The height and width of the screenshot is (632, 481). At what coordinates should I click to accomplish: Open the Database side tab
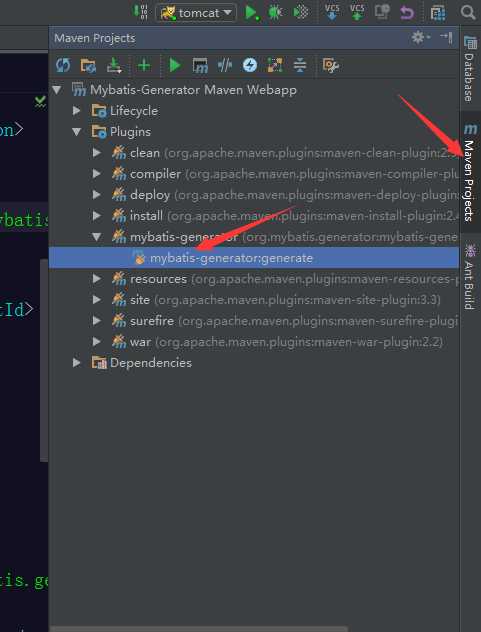[x=470, y=69]
